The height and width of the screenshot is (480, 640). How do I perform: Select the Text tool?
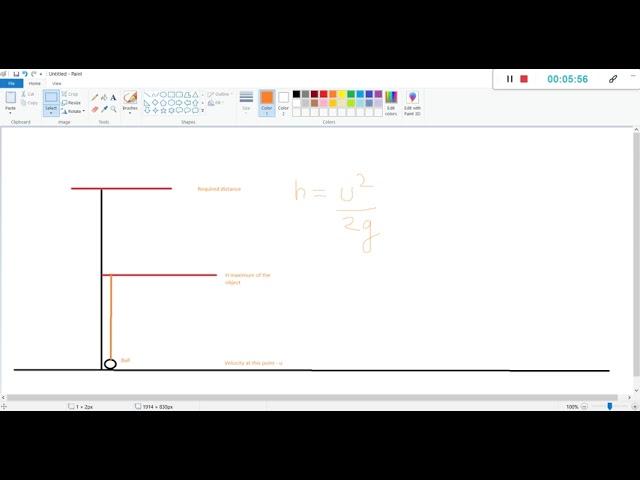(x=113, y=97)
